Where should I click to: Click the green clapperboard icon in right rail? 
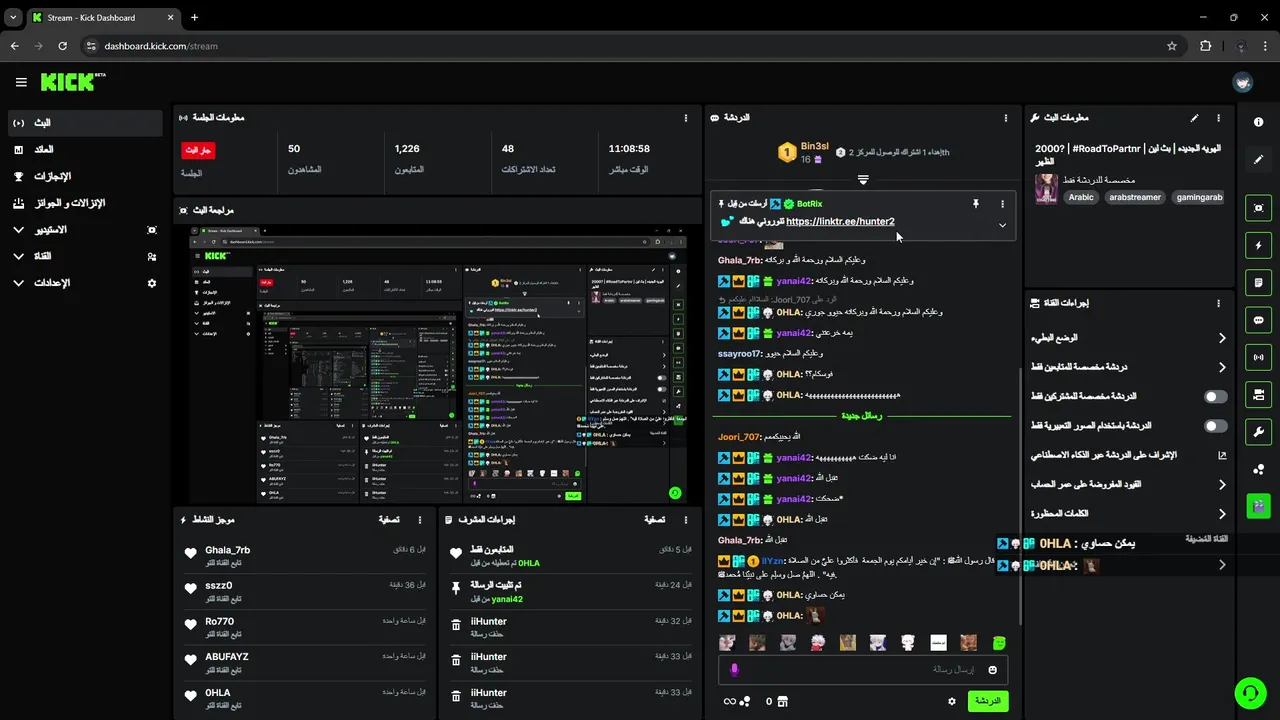coord(1258,506)
